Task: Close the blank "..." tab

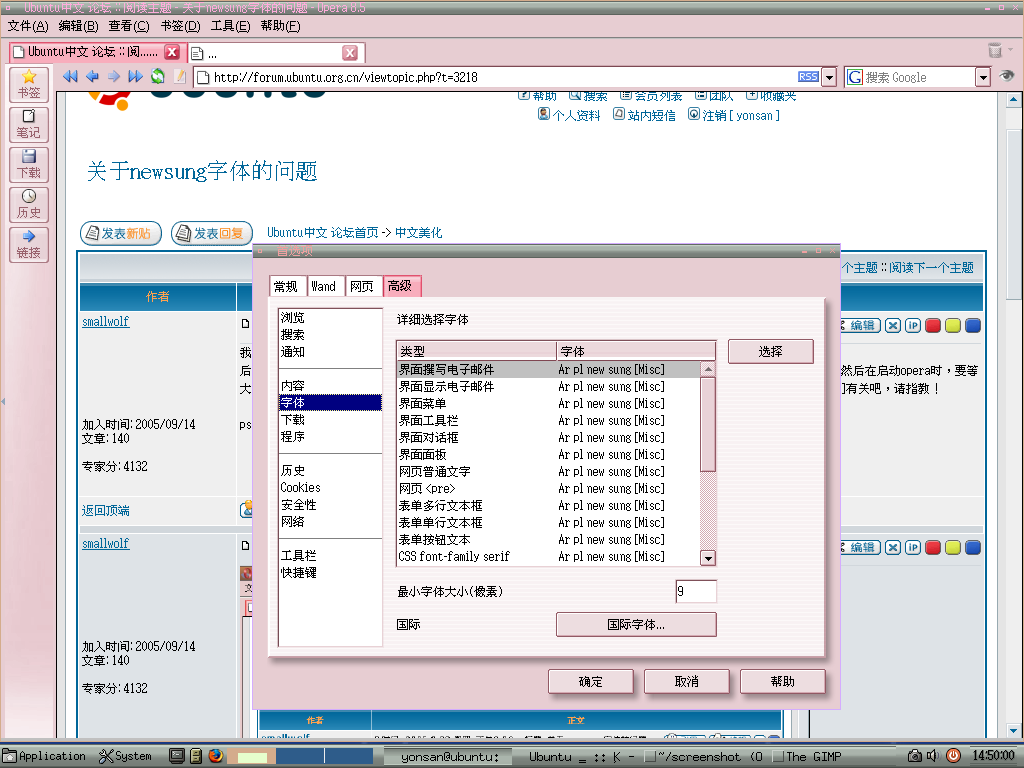Action: (x=350, y=53)
